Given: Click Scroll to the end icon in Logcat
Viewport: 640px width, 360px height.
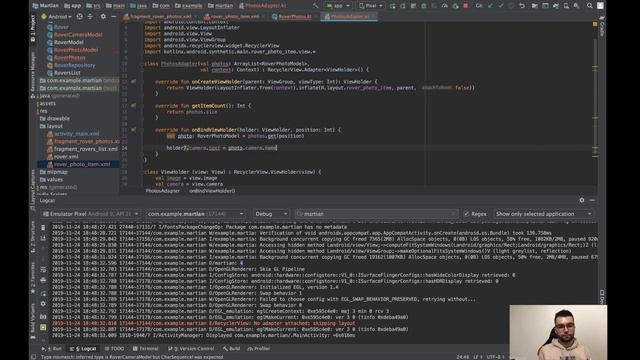Looking at the screenshot, I should tap(43, 238).
